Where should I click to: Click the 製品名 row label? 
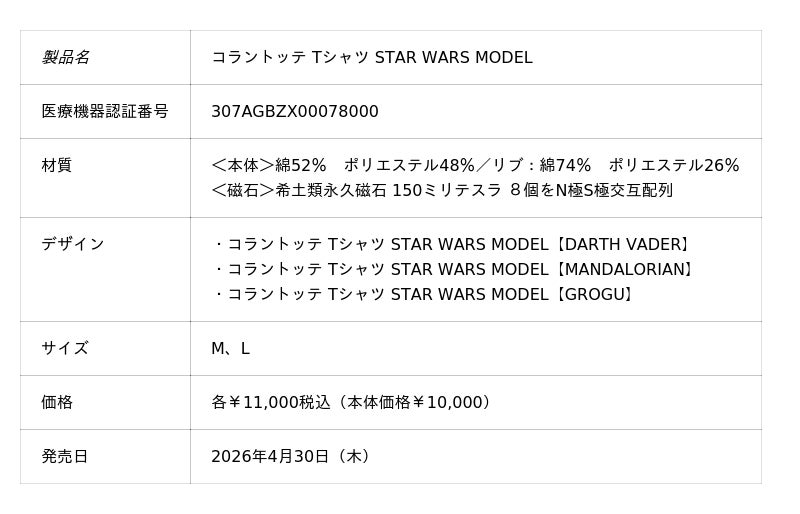(65, 57)
